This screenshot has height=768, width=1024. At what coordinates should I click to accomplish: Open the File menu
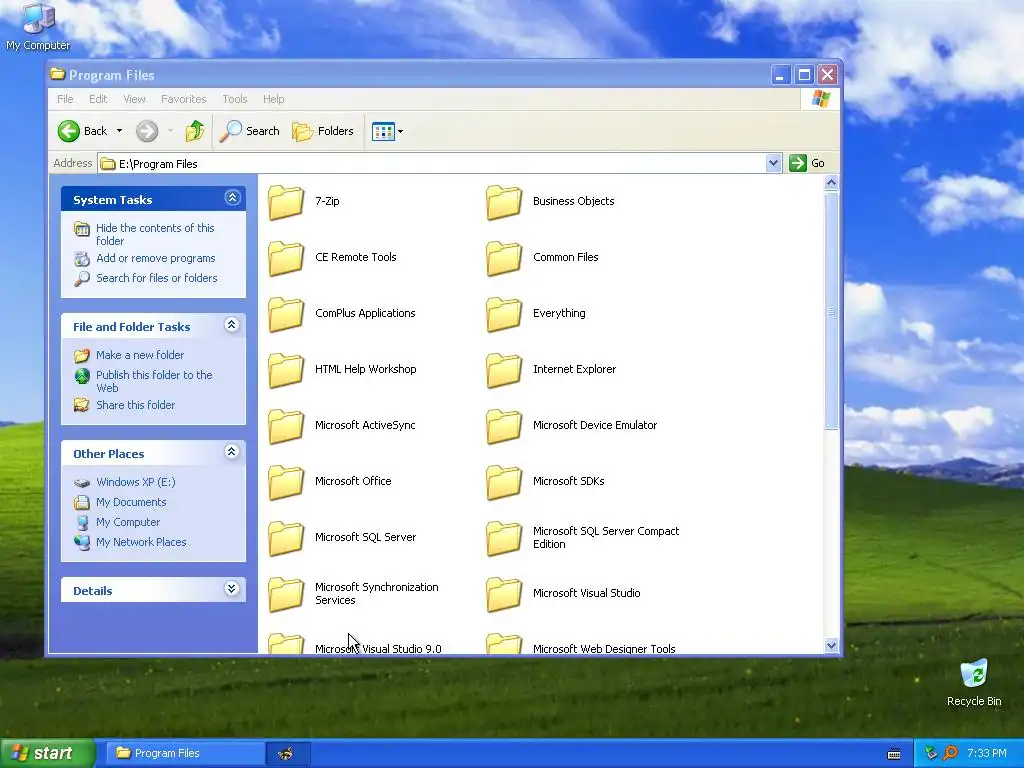click(x=65, y=99)
